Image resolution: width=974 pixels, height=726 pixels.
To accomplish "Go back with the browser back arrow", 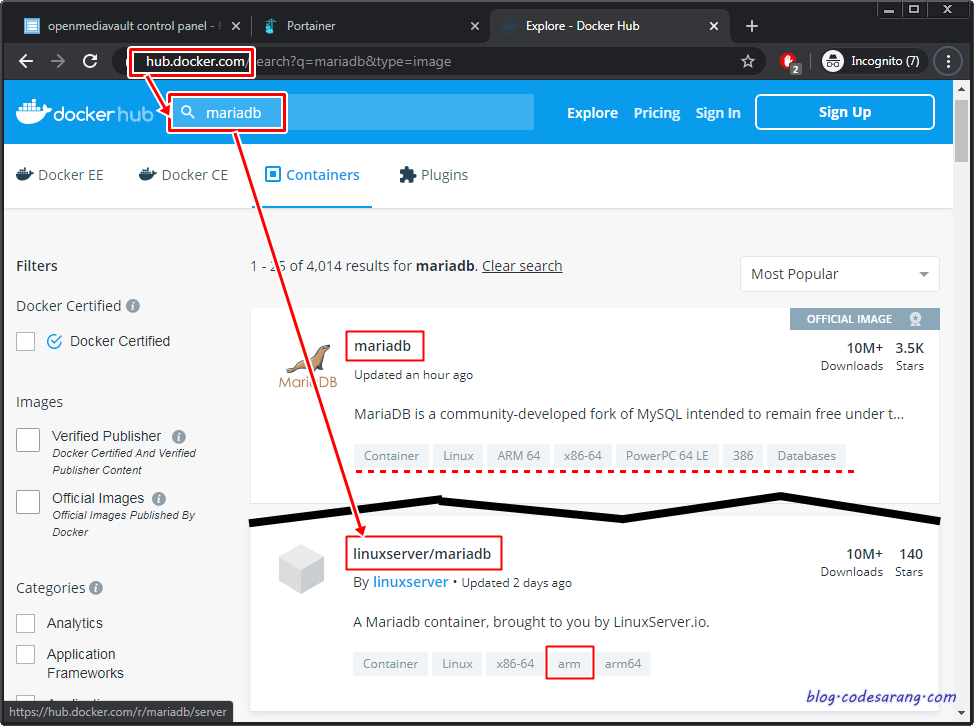I will (x=26, y=61).
